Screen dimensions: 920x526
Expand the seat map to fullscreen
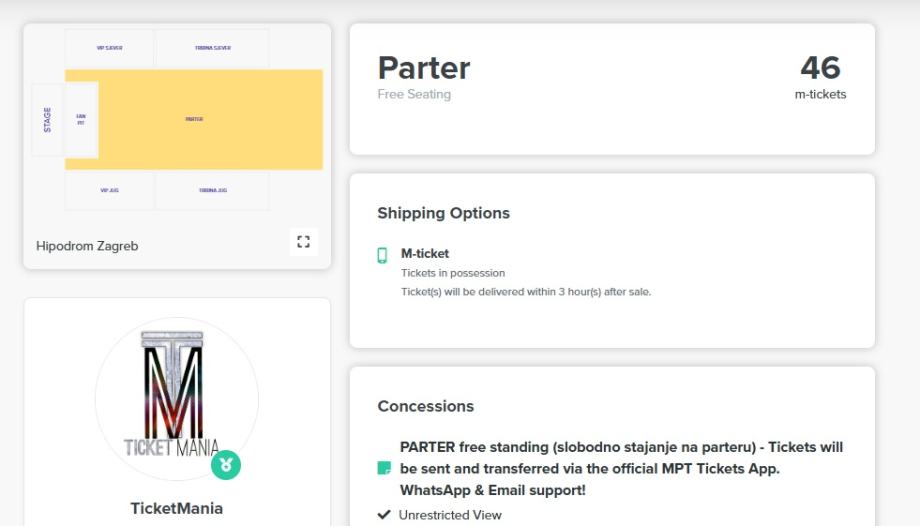coord(304,243)
